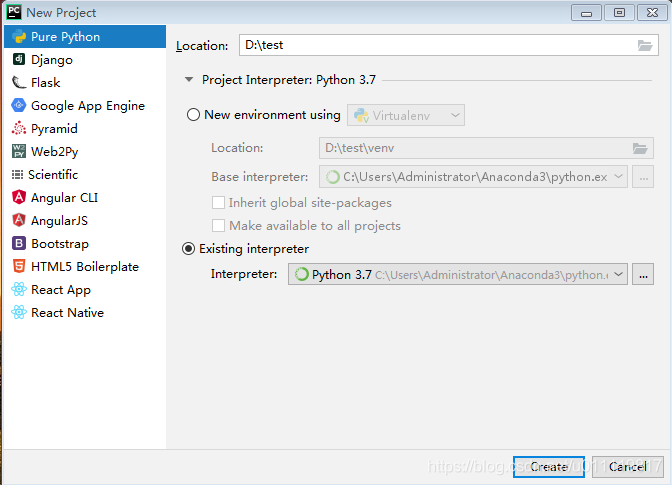Select the Pure Python project icon

click(x=19, y=37)
